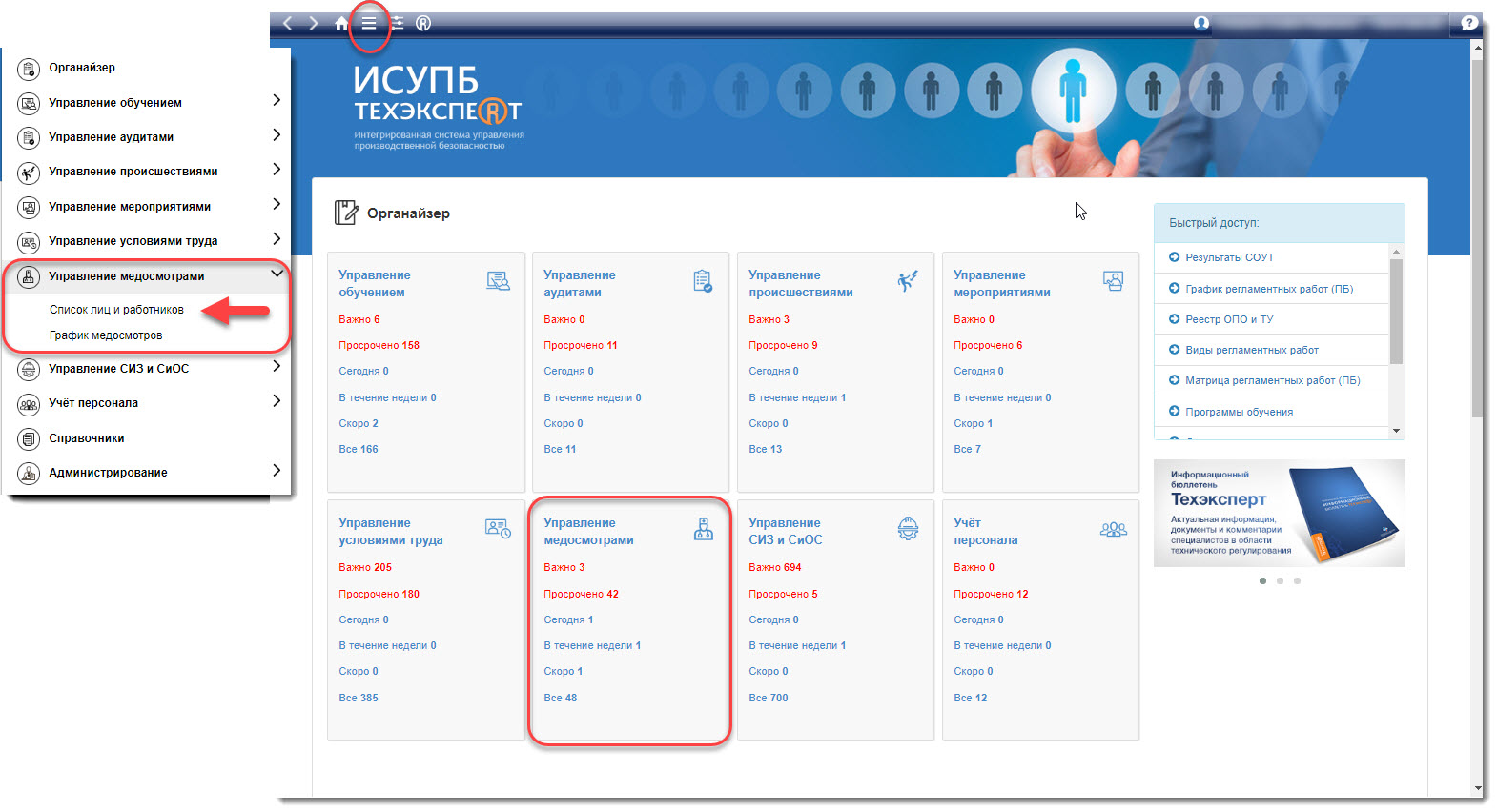Open Администрирование menu item label
The width and height of the screenshot is (1497, 812).
108,473
